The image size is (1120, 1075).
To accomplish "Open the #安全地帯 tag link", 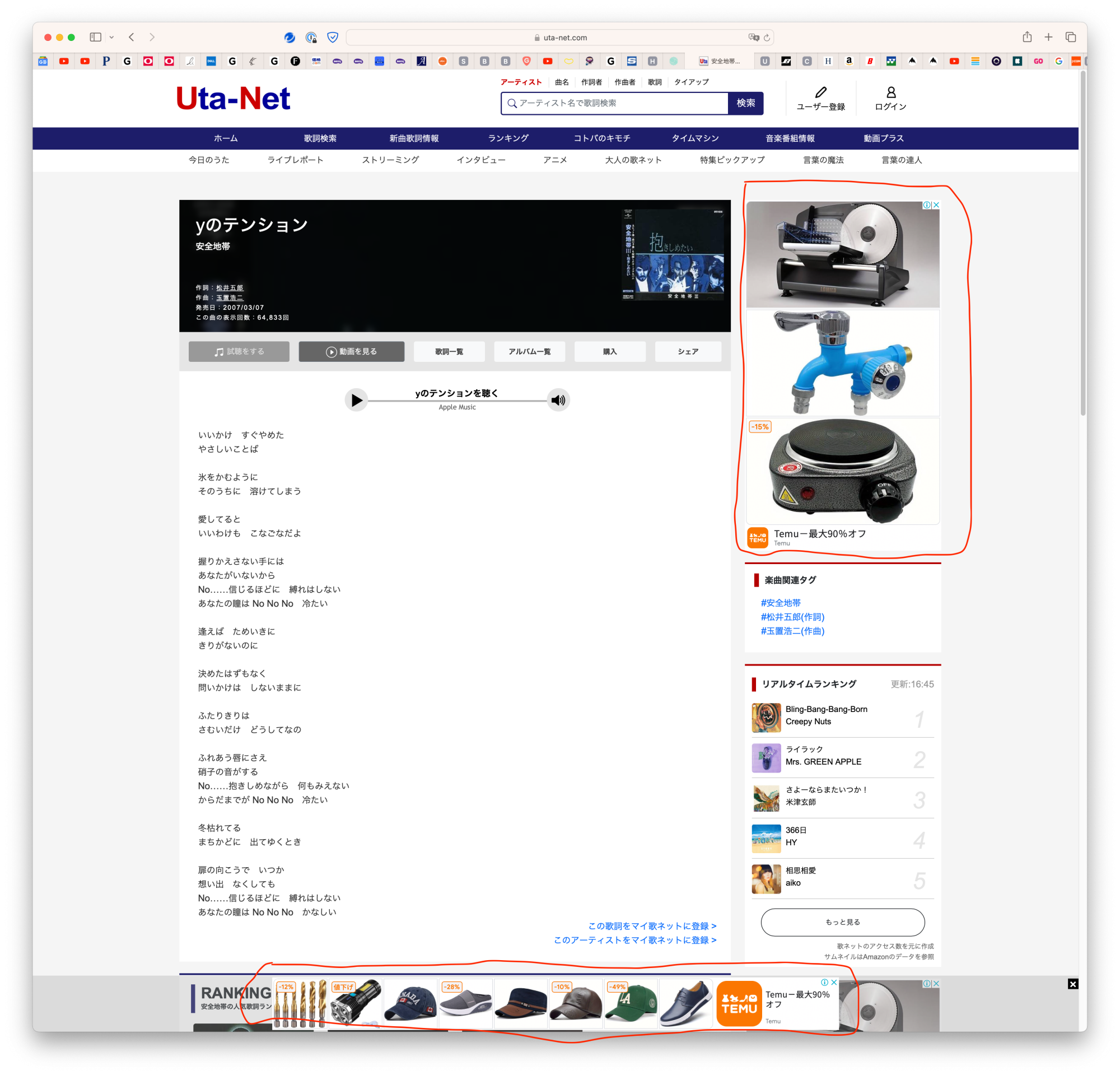I will tap(780, 602).
